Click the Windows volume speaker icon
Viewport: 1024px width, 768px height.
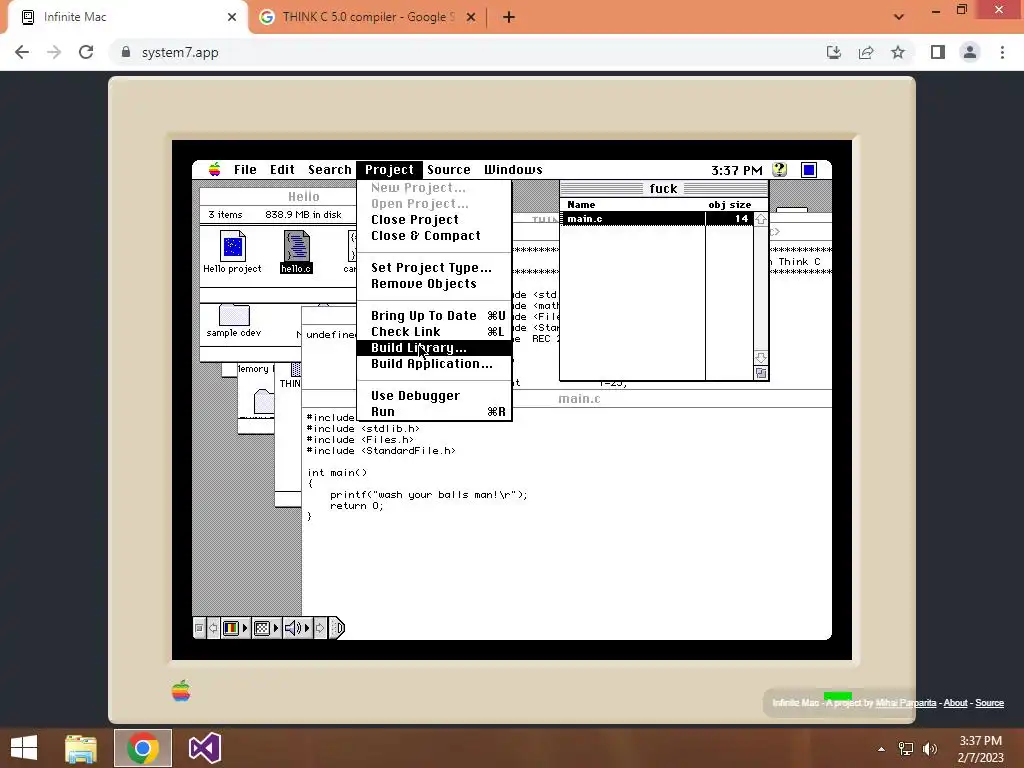click(930, 748)
